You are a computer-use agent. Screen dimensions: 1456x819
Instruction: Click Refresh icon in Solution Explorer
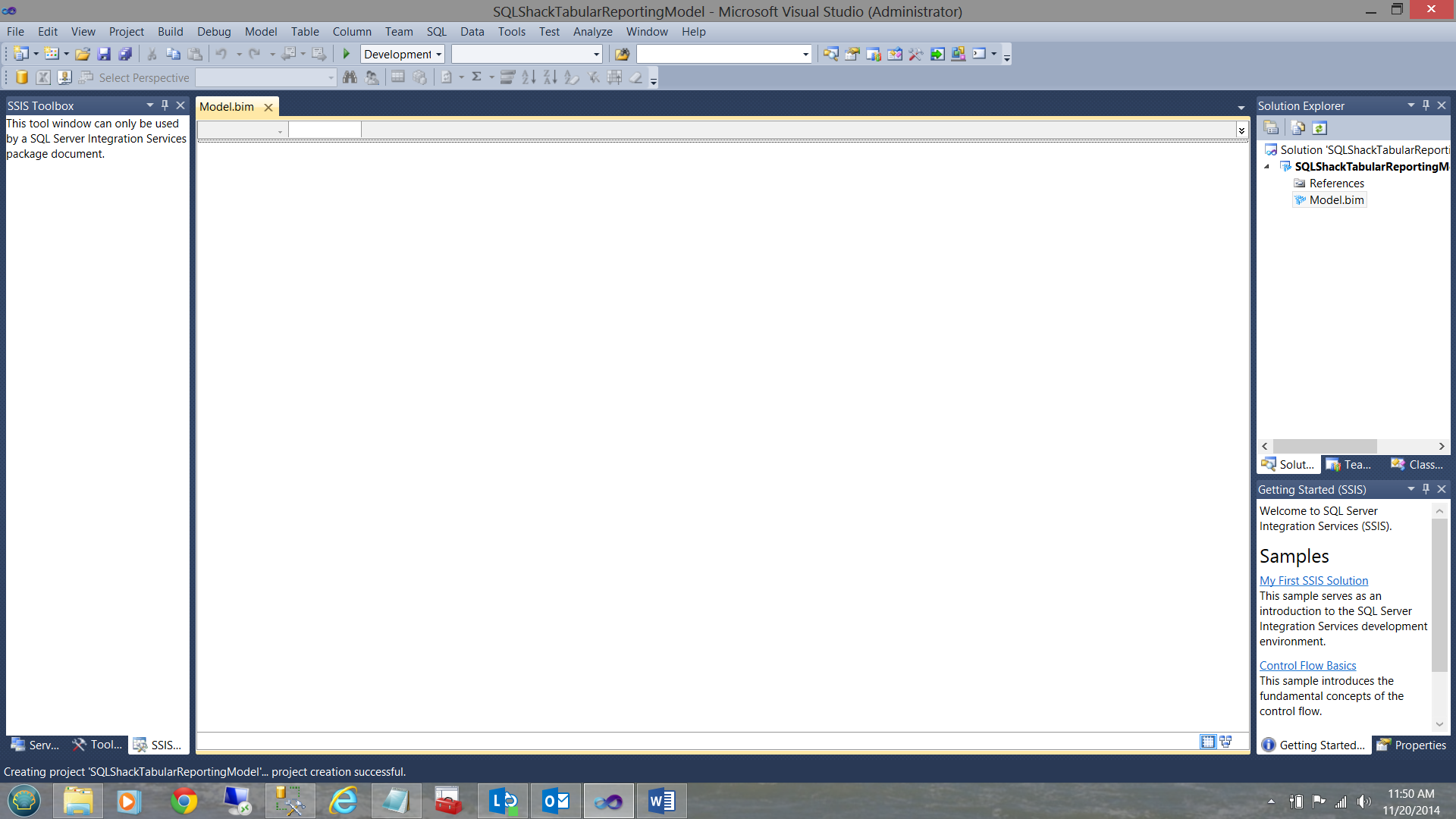tap(1319, 128)
